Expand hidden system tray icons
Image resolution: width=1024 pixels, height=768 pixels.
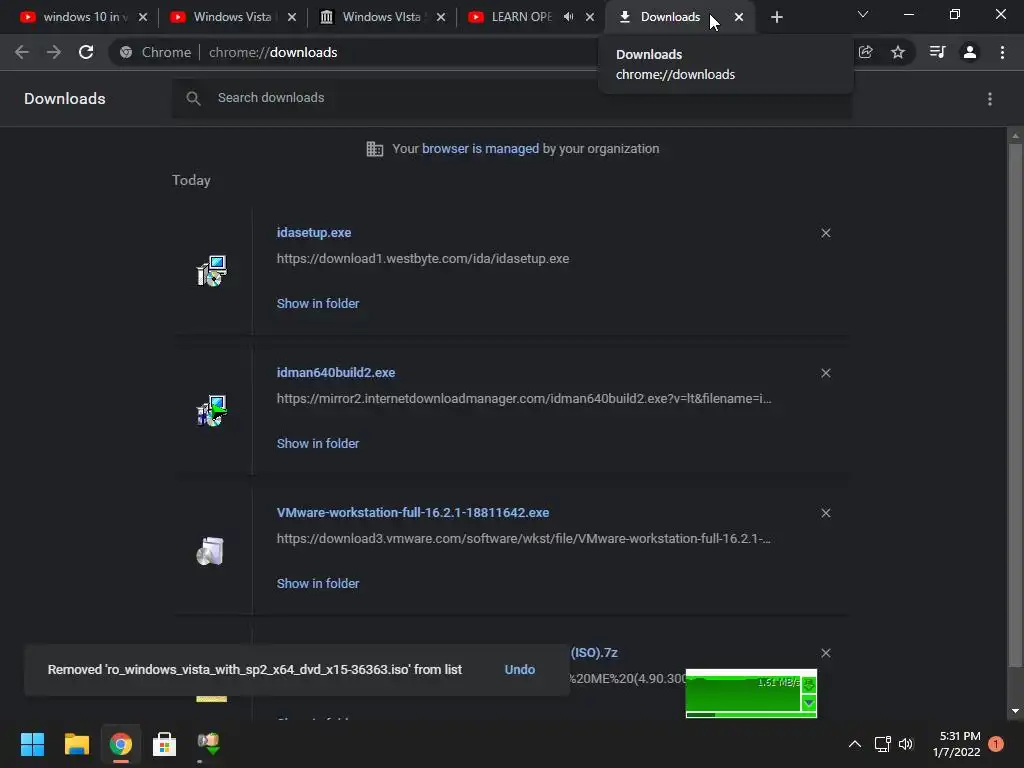coord(854,744)
